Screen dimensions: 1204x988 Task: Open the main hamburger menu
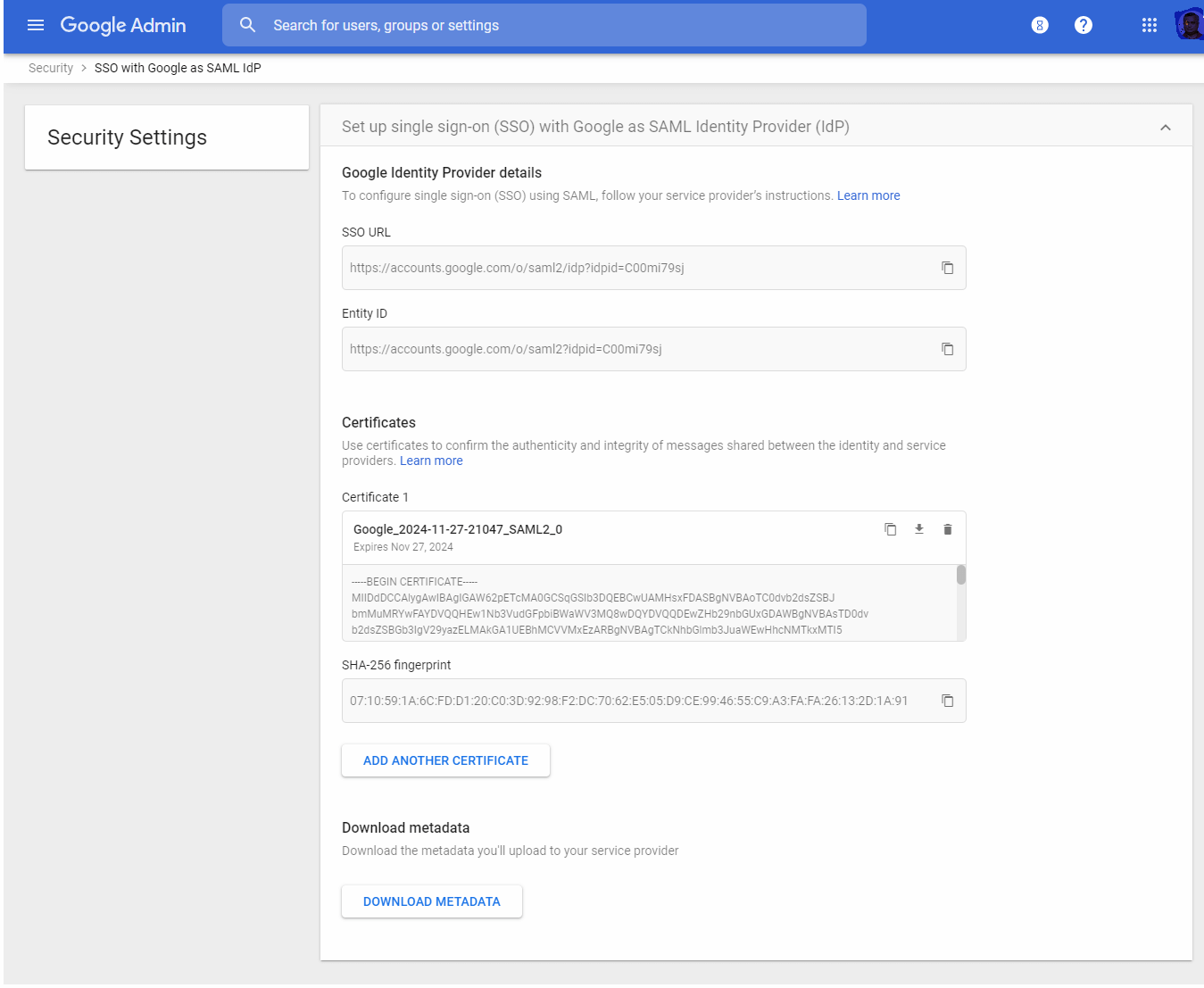tap(36, 25)
